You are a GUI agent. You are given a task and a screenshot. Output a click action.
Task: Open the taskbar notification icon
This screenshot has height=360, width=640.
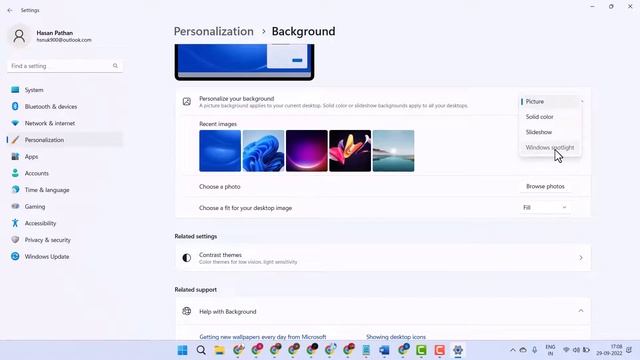click(629, 350)
